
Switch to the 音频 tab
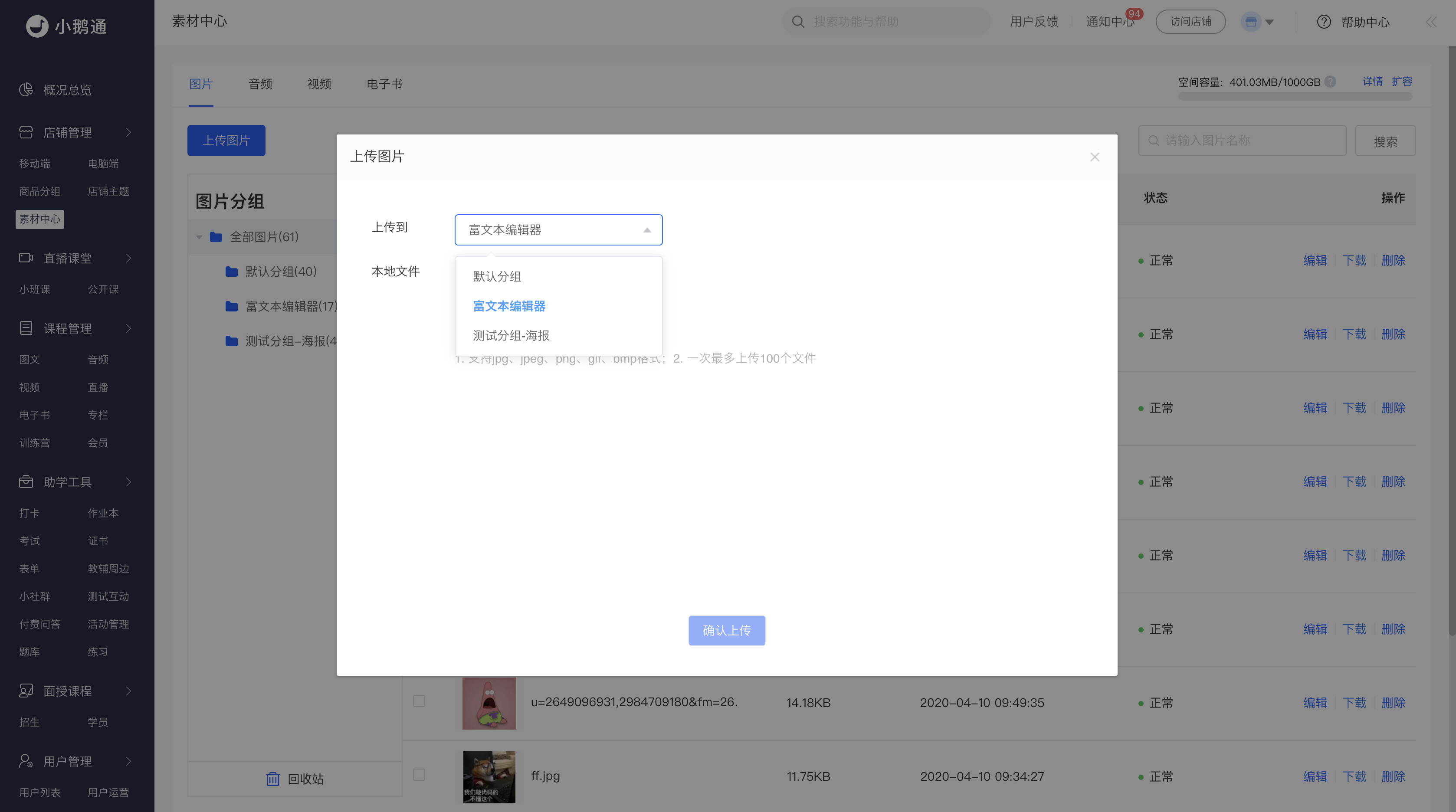(x=261, y=84)
